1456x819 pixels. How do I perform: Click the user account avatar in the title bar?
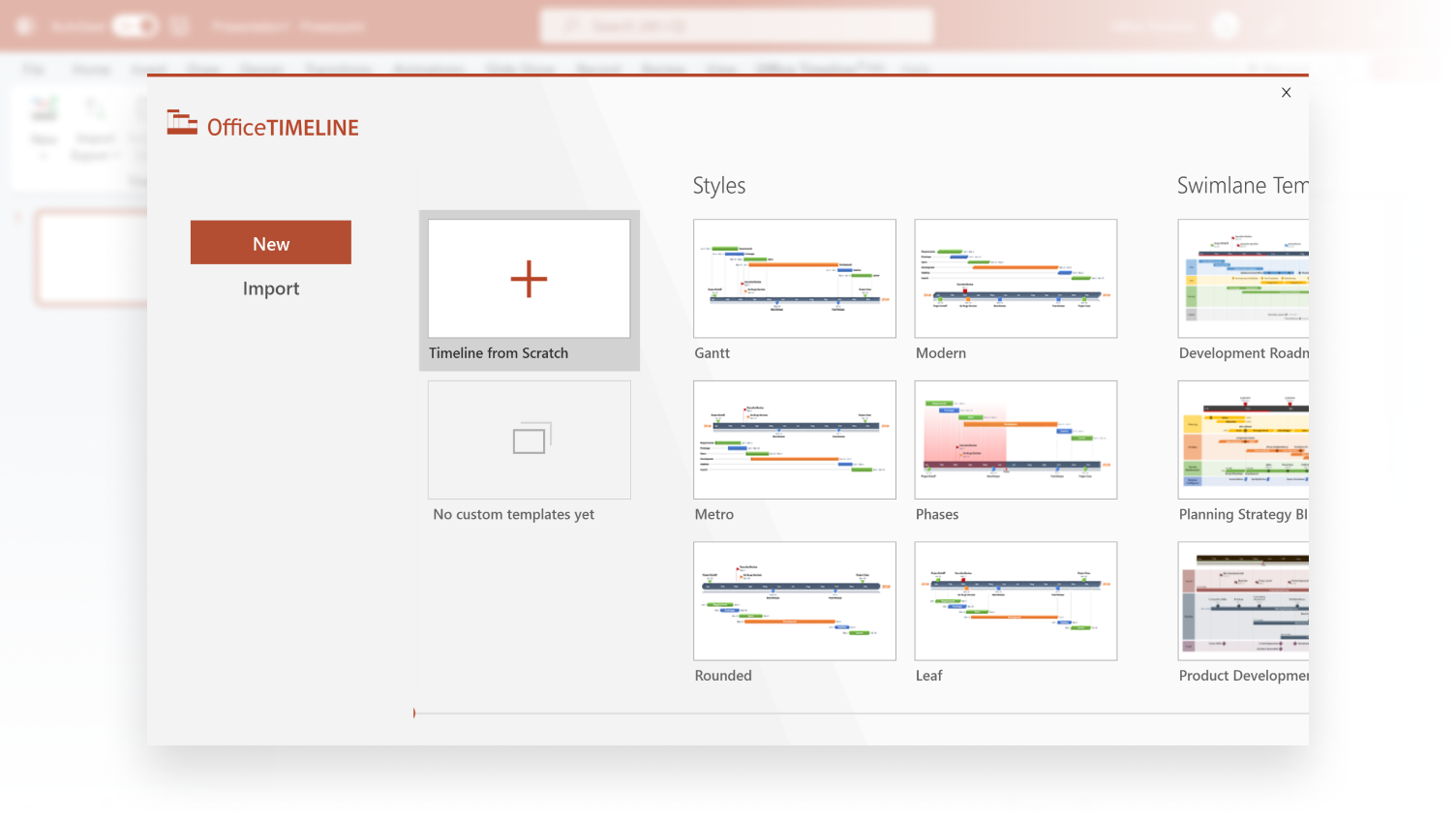[1226, 25]
